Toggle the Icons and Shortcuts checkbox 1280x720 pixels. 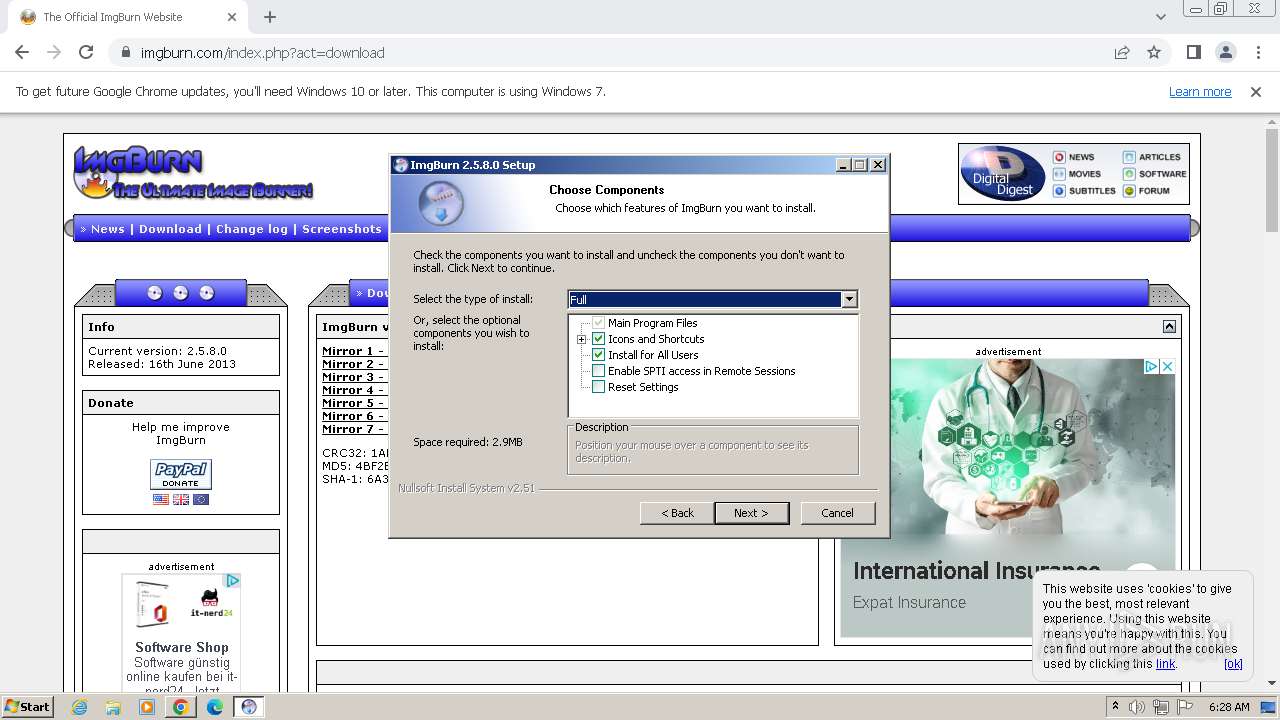pyautogui.click(x=598, y=339)
